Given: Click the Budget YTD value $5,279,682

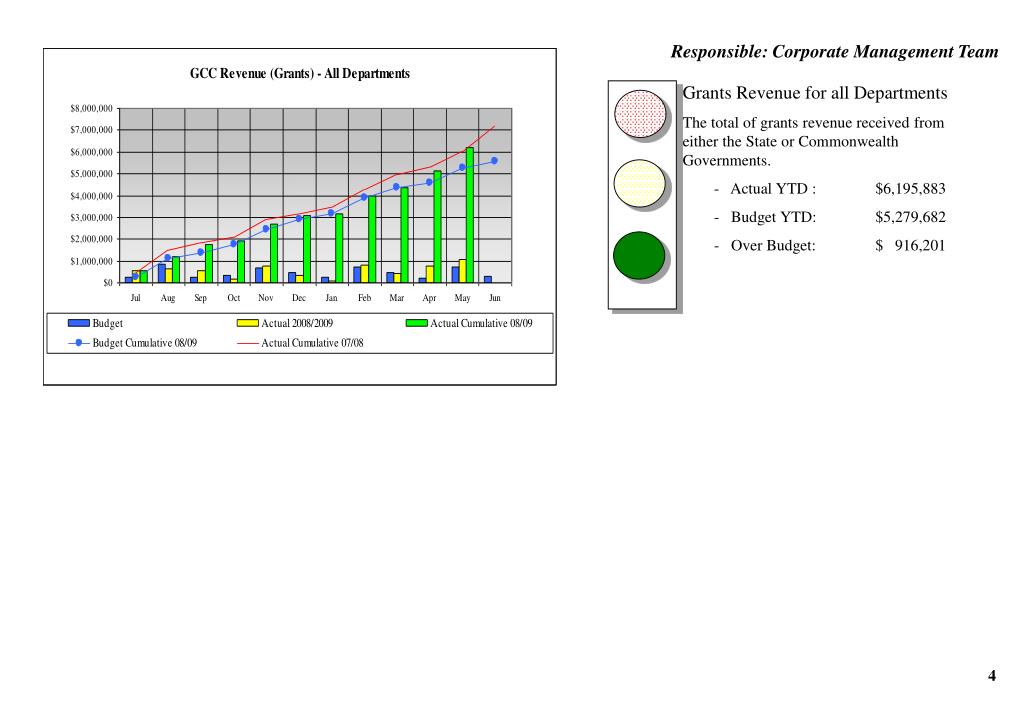Looking at the screenshot, I should coord(910,217).
